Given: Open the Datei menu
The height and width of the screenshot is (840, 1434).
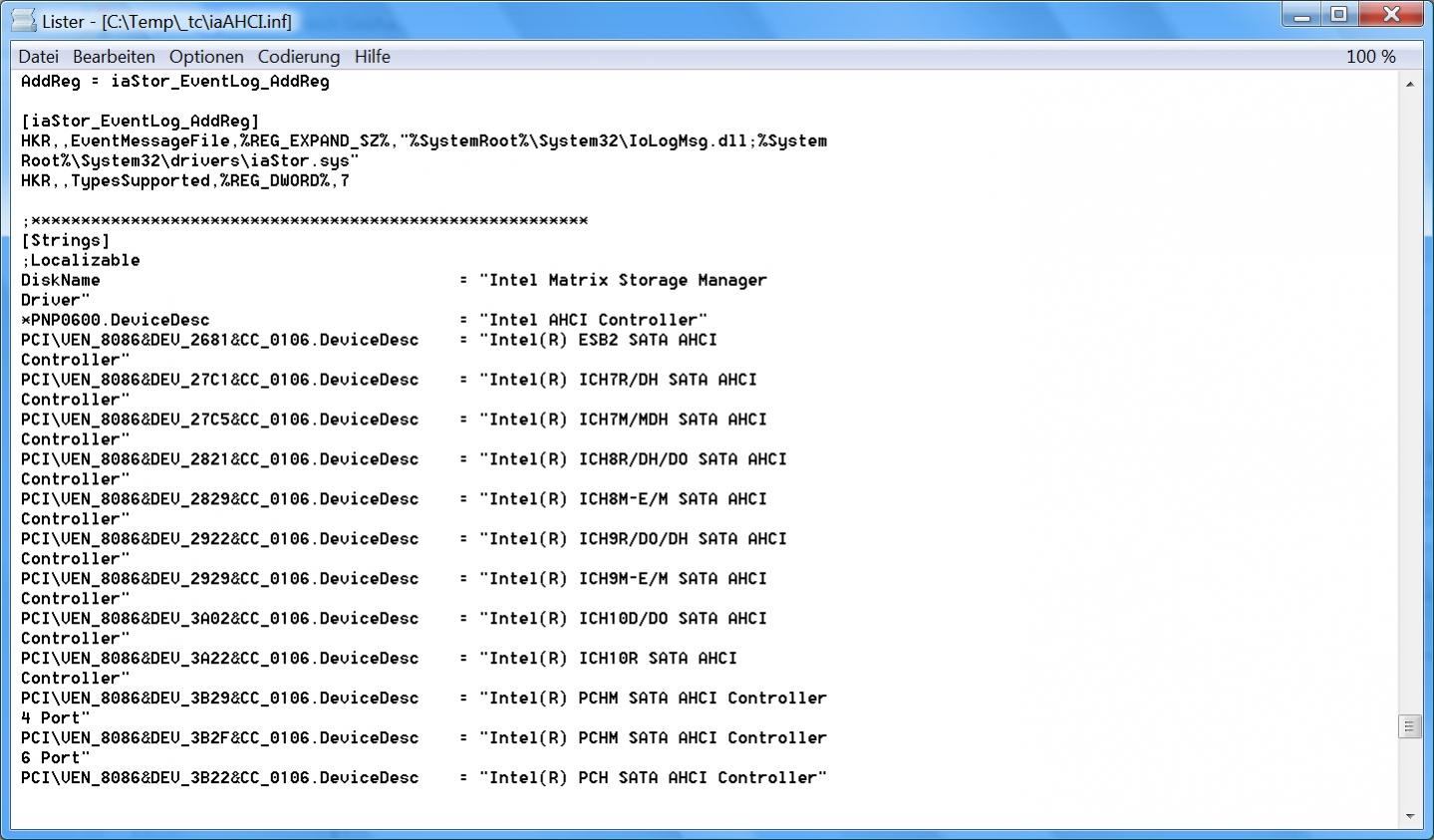Looking at the screenshot, I should [38, 57].
